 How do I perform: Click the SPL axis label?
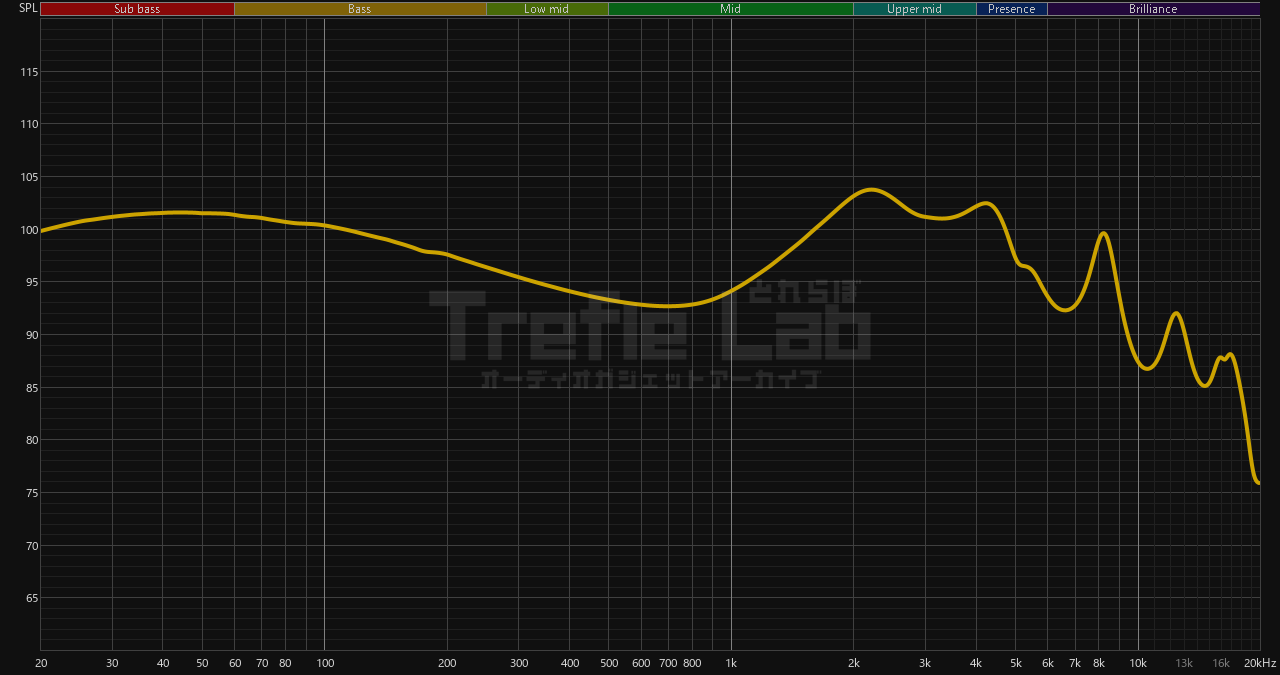pos(28,8)
